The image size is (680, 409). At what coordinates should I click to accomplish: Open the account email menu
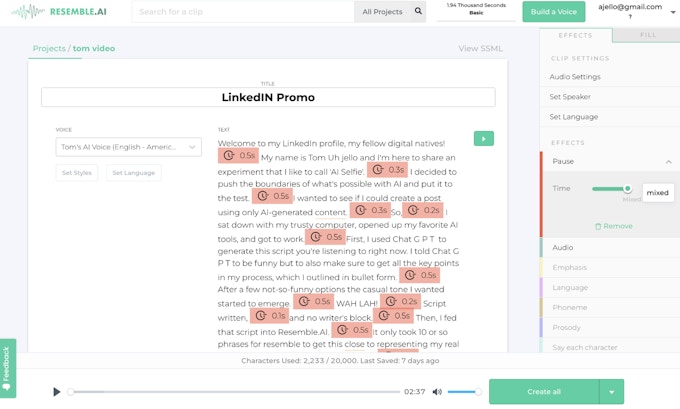633,11
